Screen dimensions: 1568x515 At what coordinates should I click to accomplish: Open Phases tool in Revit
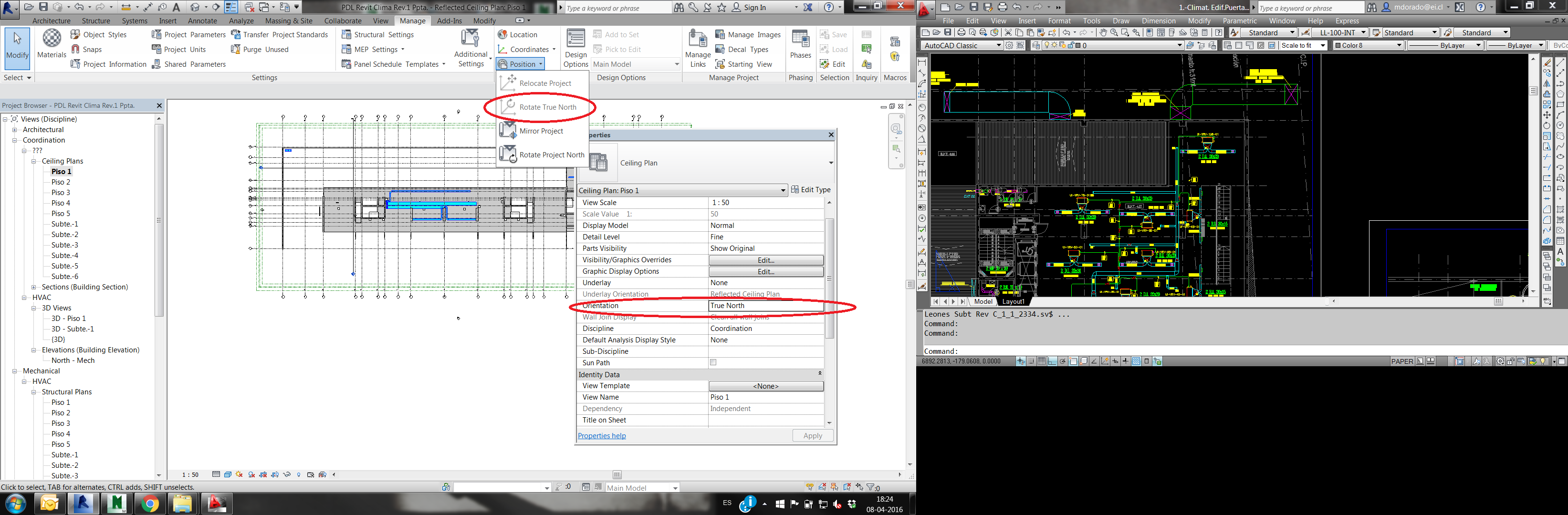tap(800, 44)
